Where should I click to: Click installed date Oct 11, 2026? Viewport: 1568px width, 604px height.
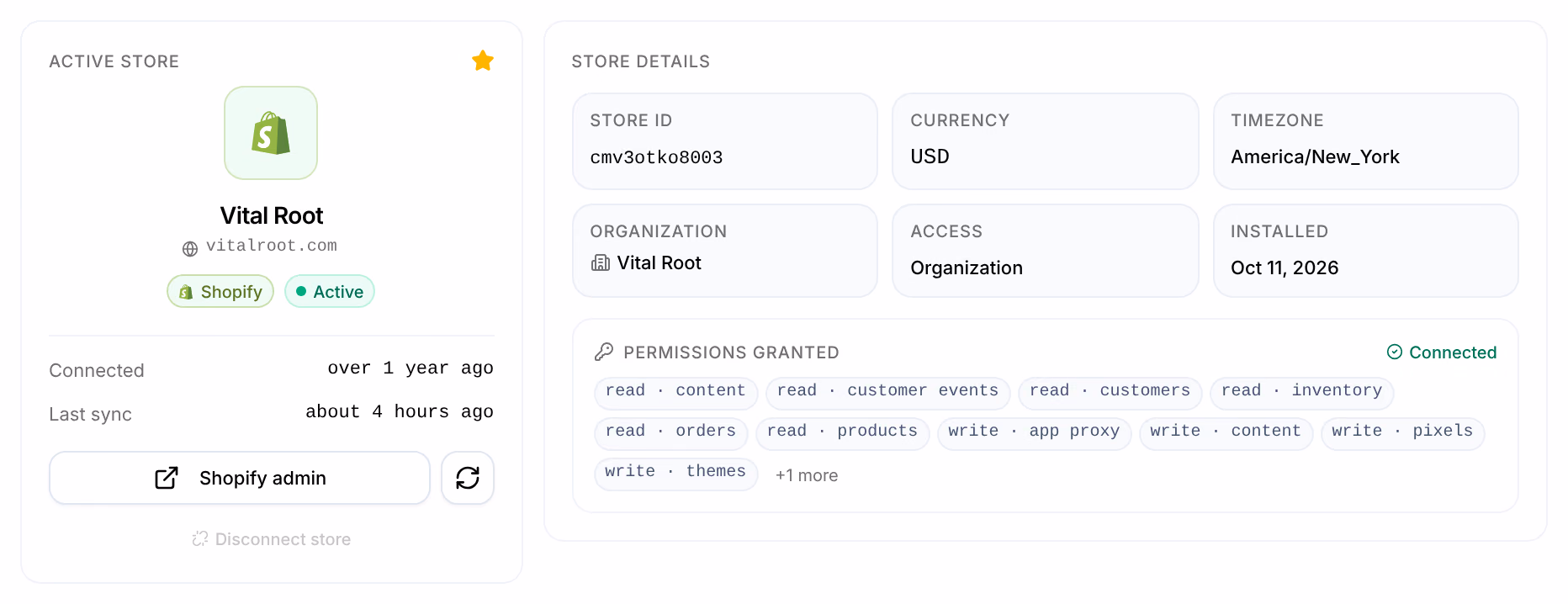click(1285, 268)
